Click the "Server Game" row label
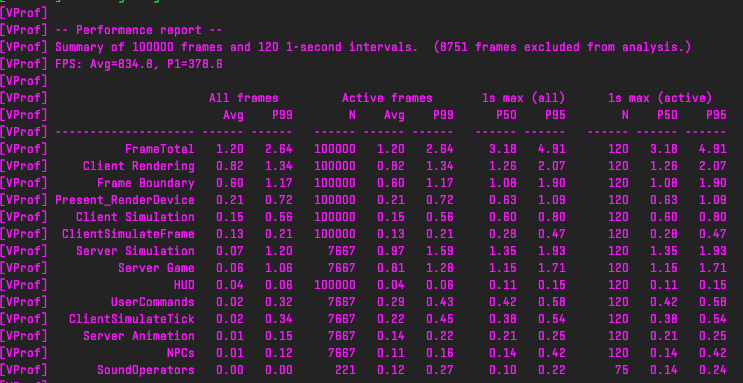This screenshot has height=383, width=743. (x=156, y=268)
